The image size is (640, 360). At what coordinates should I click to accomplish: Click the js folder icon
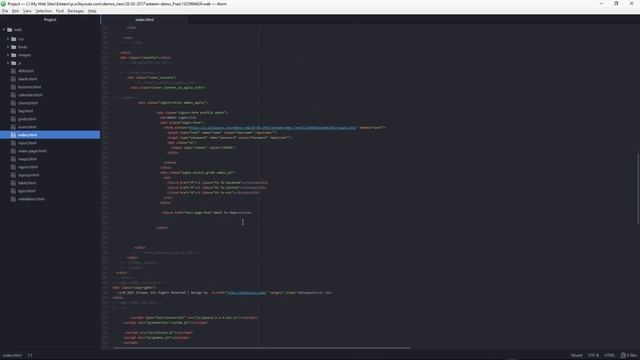[x=14, y=63]
